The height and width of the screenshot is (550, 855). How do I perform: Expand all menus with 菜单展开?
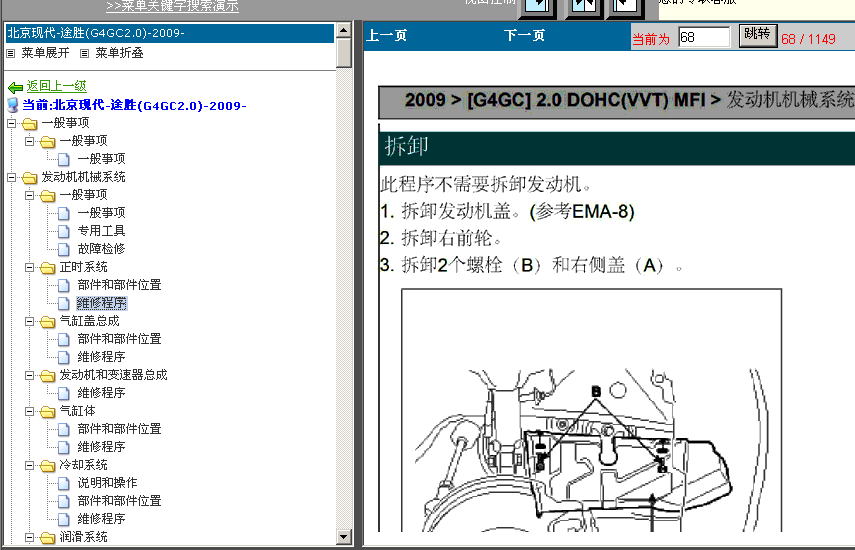[45, 53]
